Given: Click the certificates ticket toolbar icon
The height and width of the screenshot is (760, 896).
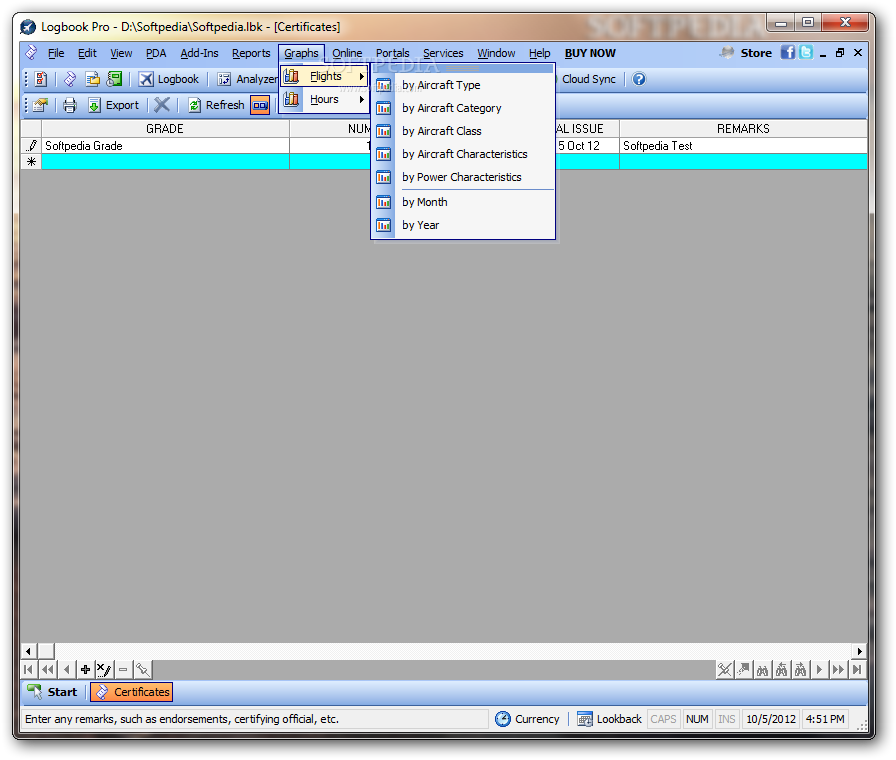Looking at the screenshot, I should 70,79.
